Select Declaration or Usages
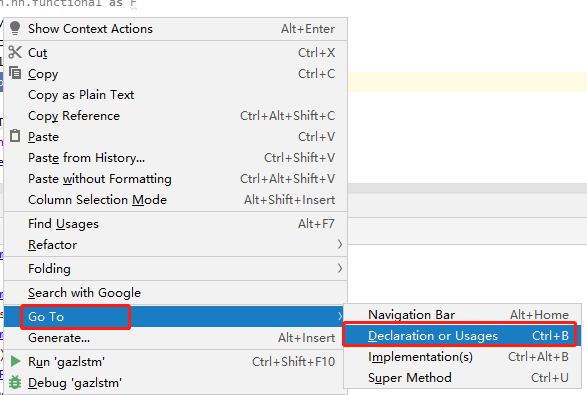The width and height of the screenshot is (587, 395). 462,336
